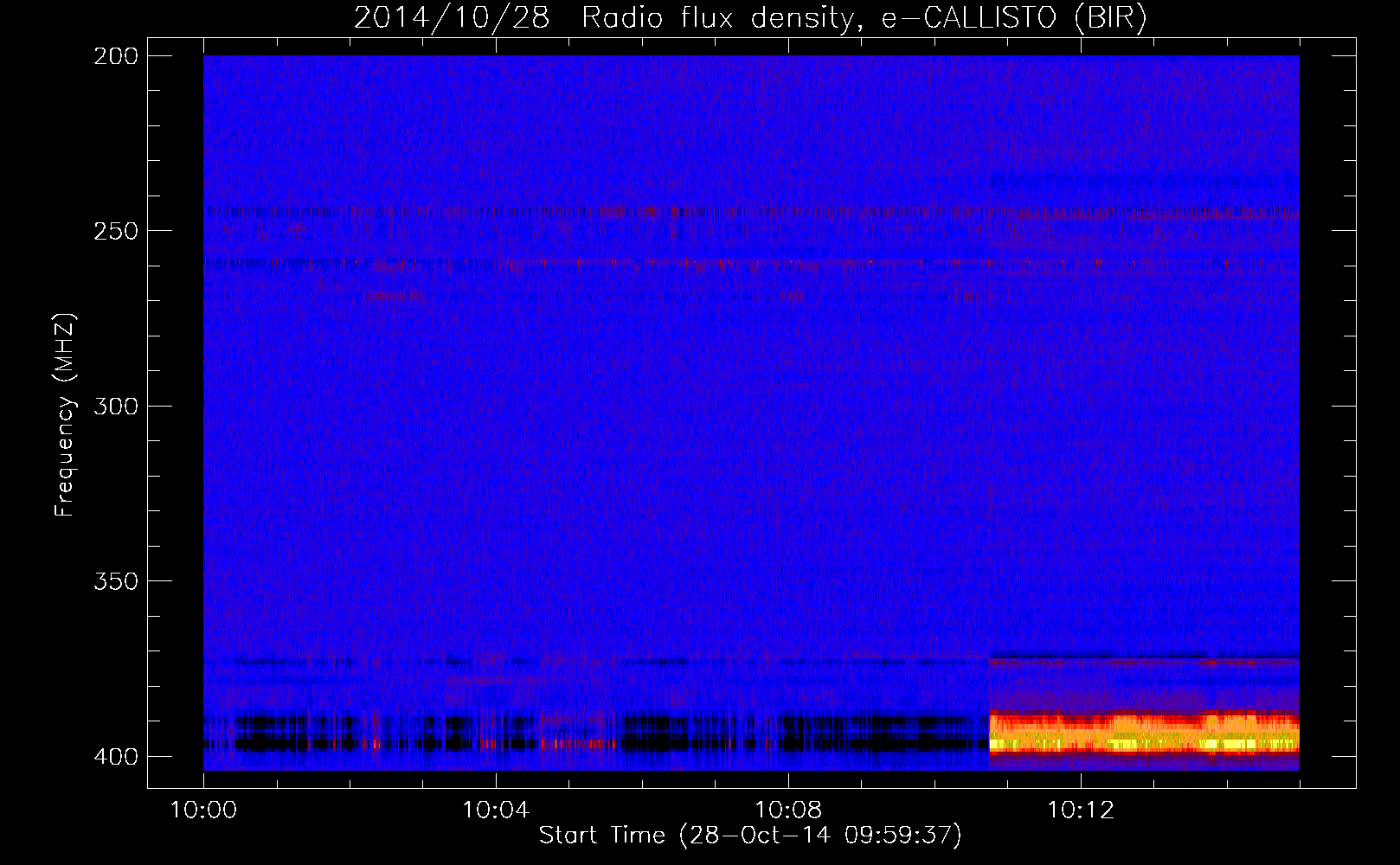1400x865 pixels.
Task: Click the 10:12 time tick label
Action: (x=1081, y=810)
